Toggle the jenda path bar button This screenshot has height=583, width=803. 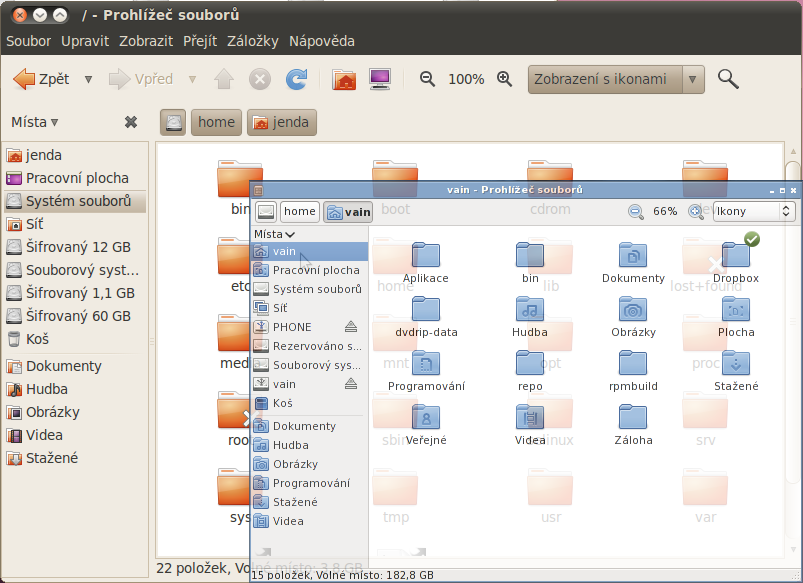tap(282, 123)
